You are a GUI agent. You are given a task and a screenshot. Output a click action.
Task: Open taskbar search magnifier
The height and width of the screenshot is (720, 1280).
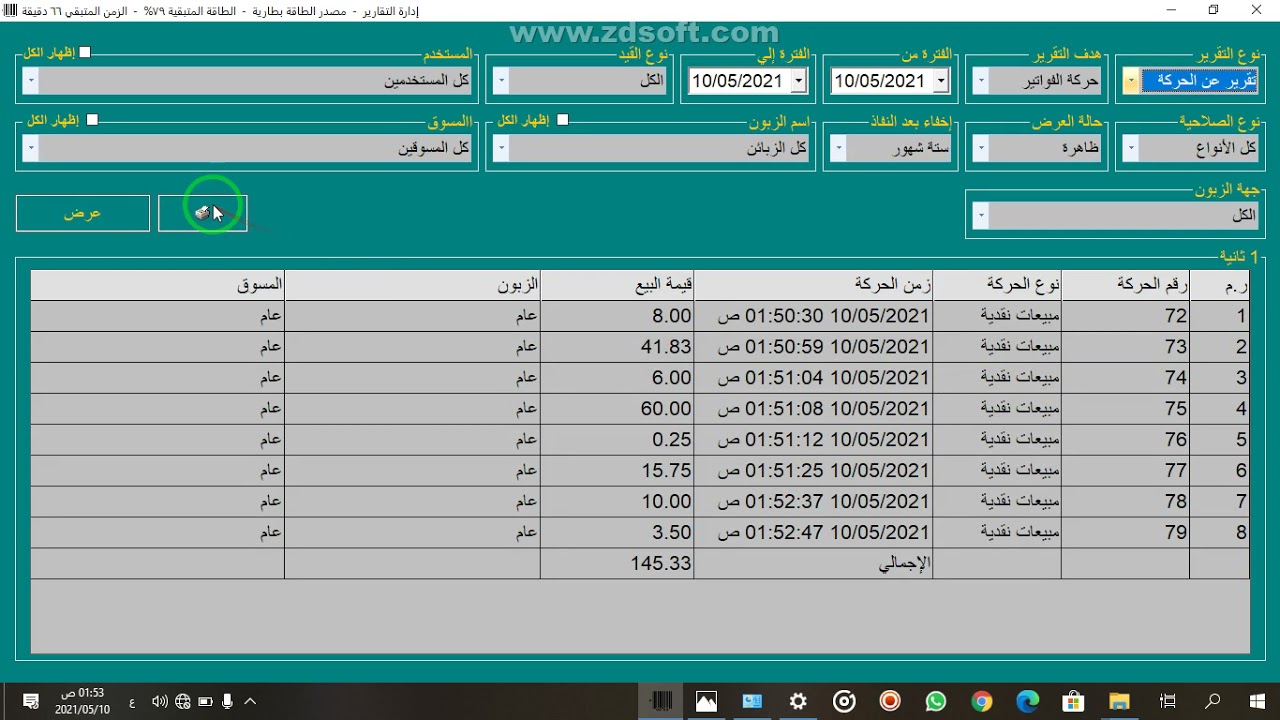1212,701
